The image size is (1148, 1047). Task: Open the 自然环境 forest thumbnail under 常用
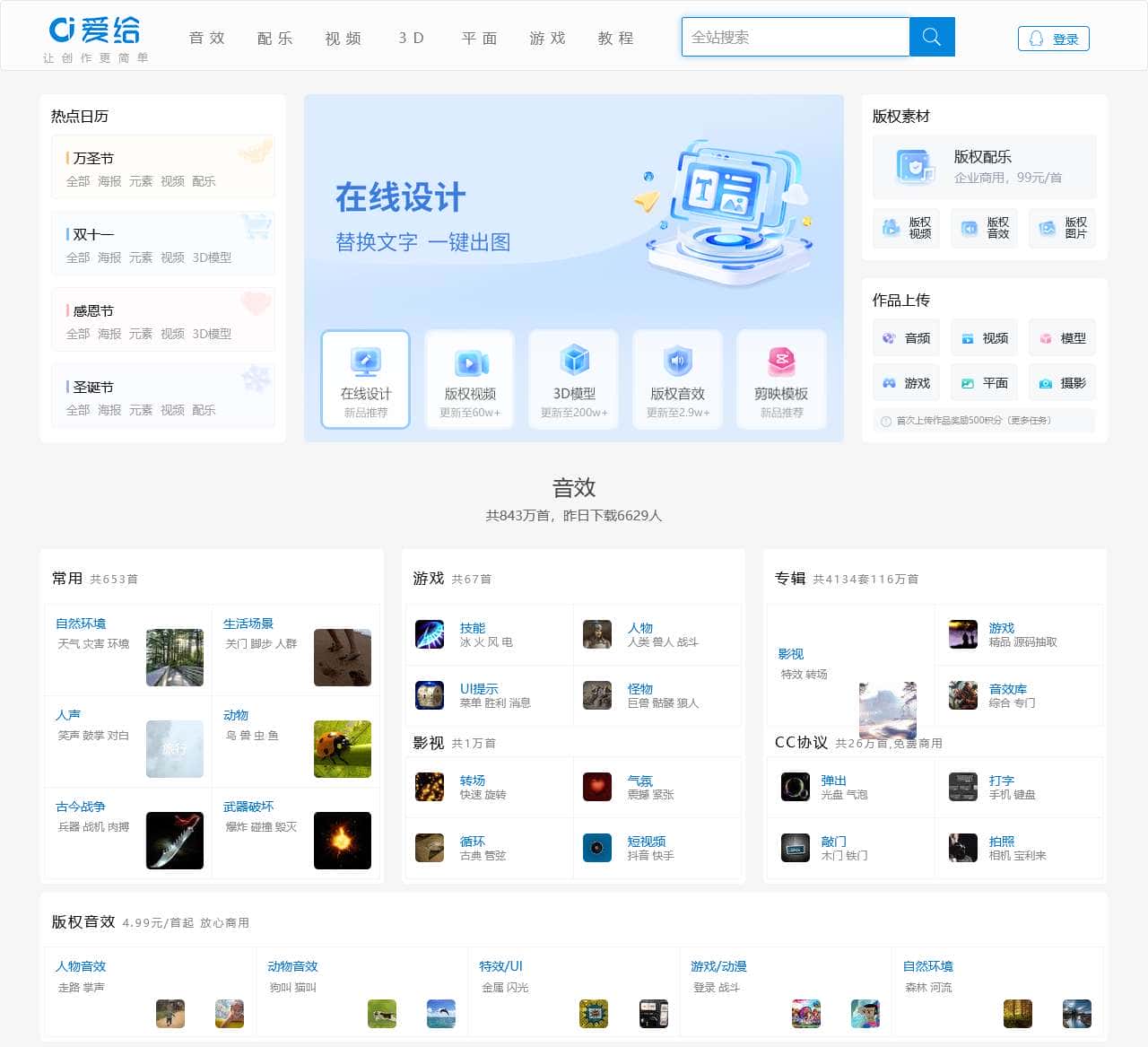(x=175, y=658)
